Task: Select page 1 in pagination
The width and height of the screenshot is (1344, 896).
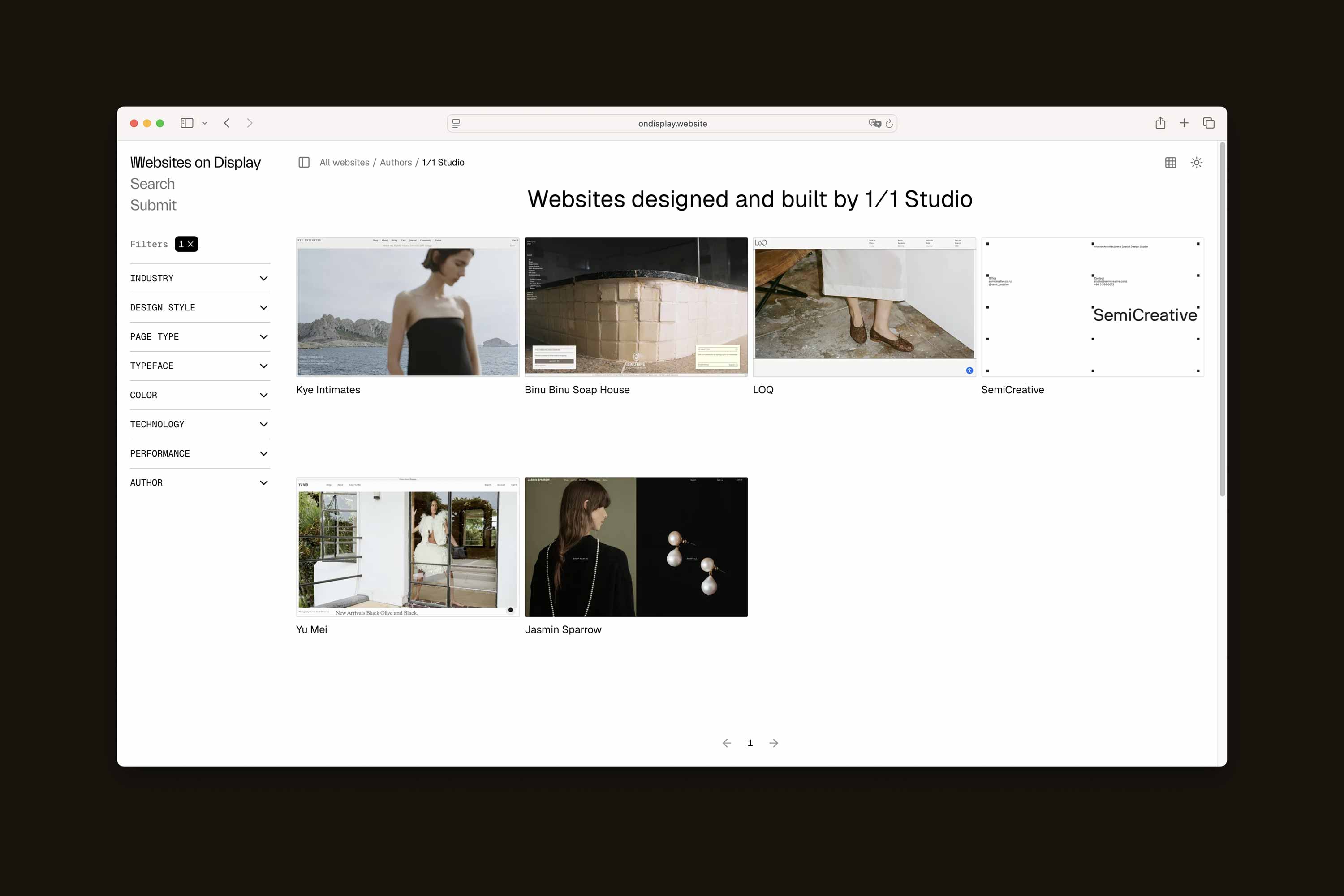Action: coord(750,743)
